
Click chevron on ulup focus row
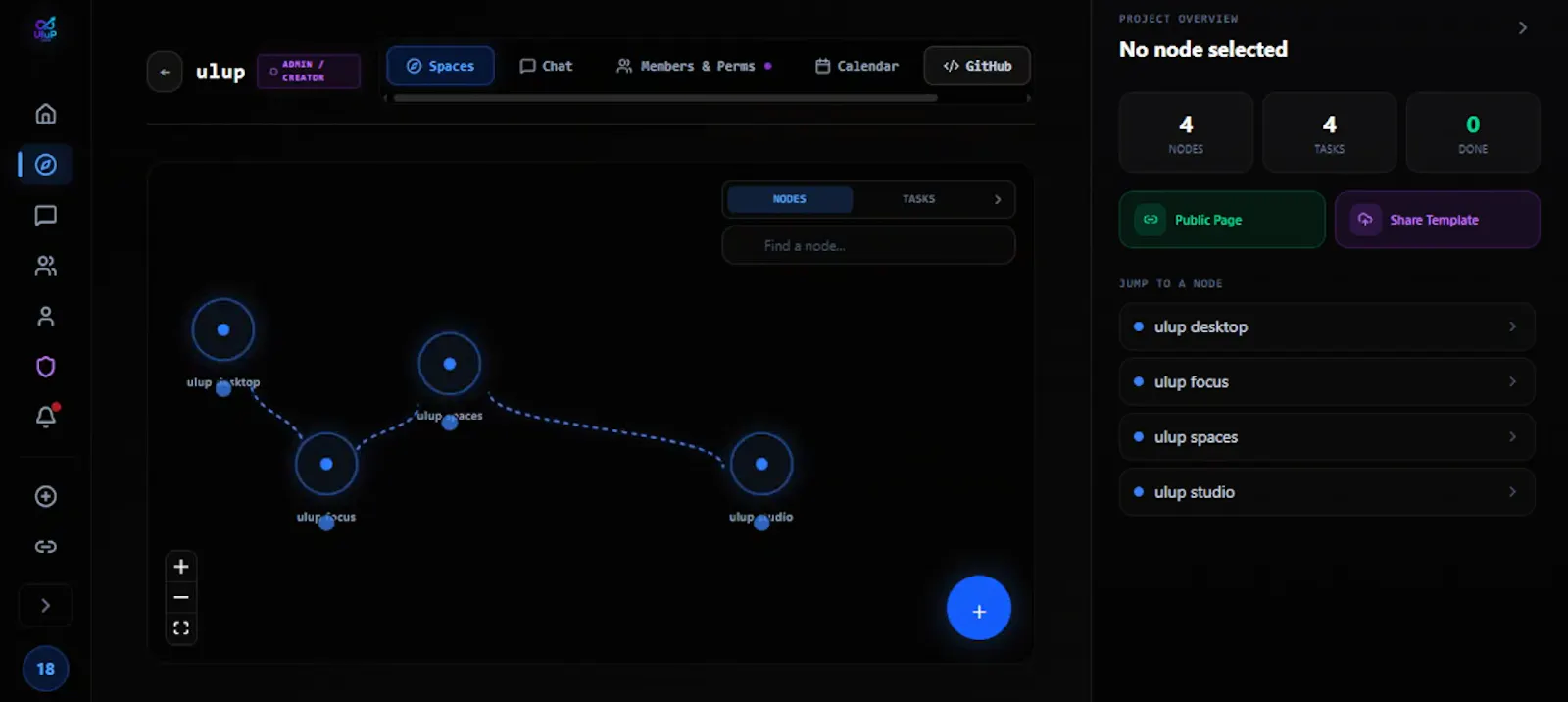tap(1512, 382)
